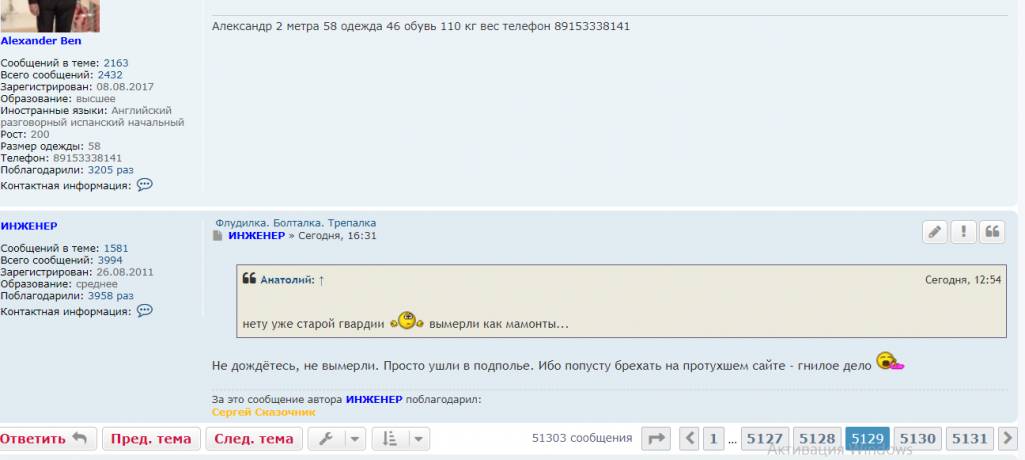Screen dimensions: 1025x460
Task: Quote ИНЖЕНЕР's post using the quote icon
Action: tap(992, 232)
